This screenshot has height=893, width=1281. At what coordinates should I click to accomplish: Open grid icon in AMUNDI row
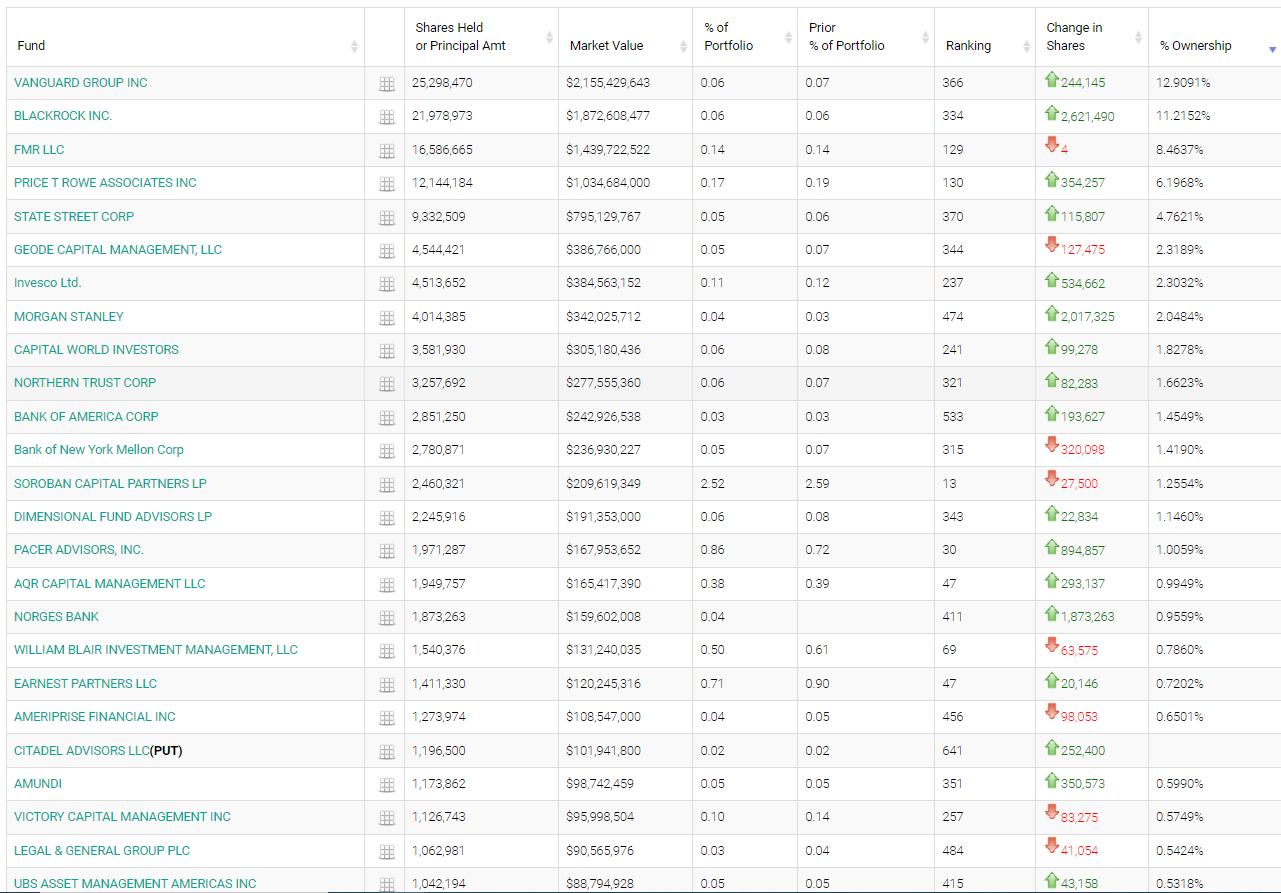pyautogui.click(x=387, y=785)
